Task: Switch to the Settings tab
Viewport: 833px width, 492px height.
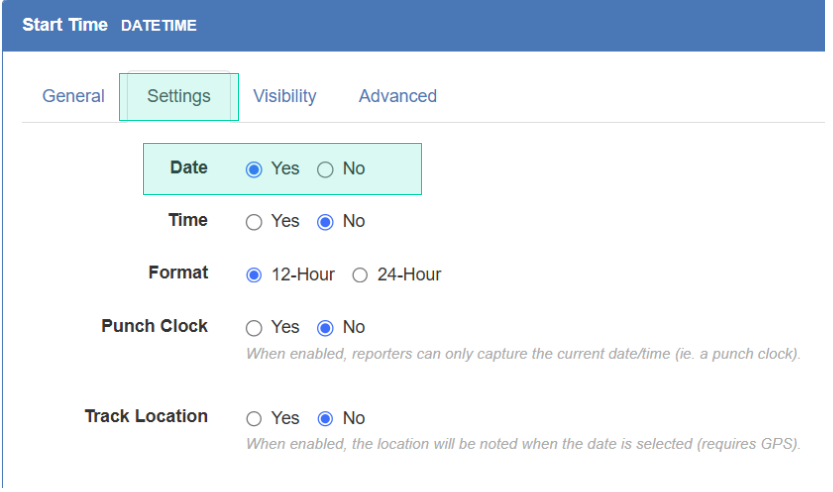Action: tap(178, 96)
